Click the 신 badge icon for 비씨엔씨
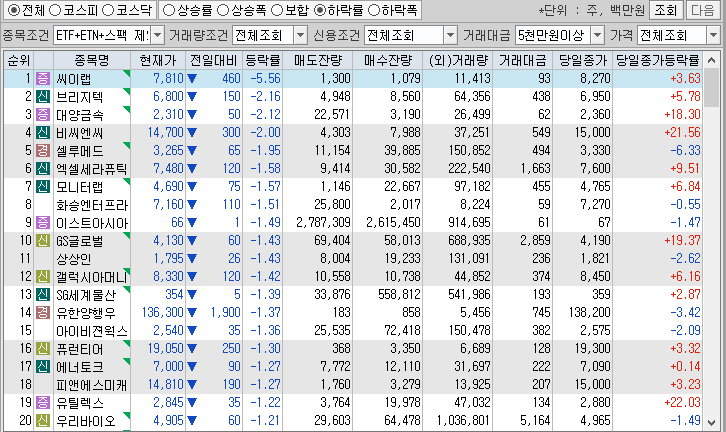Image resolution: width=726 pixels, height=432 pixels. (x=43, y=133)
